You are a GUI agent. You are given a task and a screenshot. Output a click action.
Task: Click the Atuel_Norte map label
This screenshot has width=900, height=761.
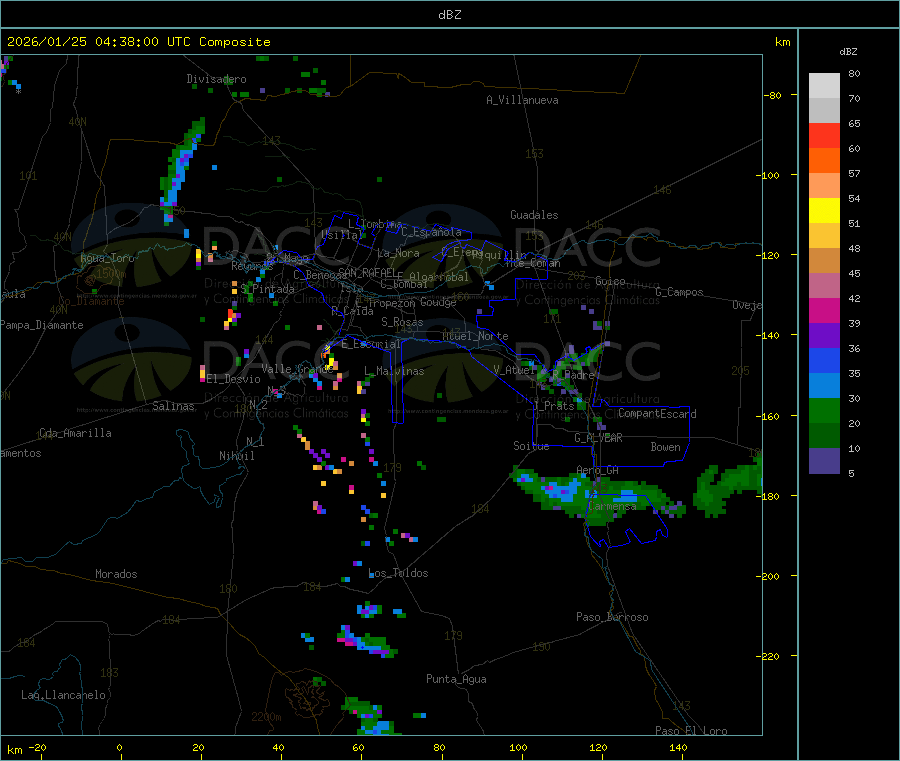coord(475,336)
